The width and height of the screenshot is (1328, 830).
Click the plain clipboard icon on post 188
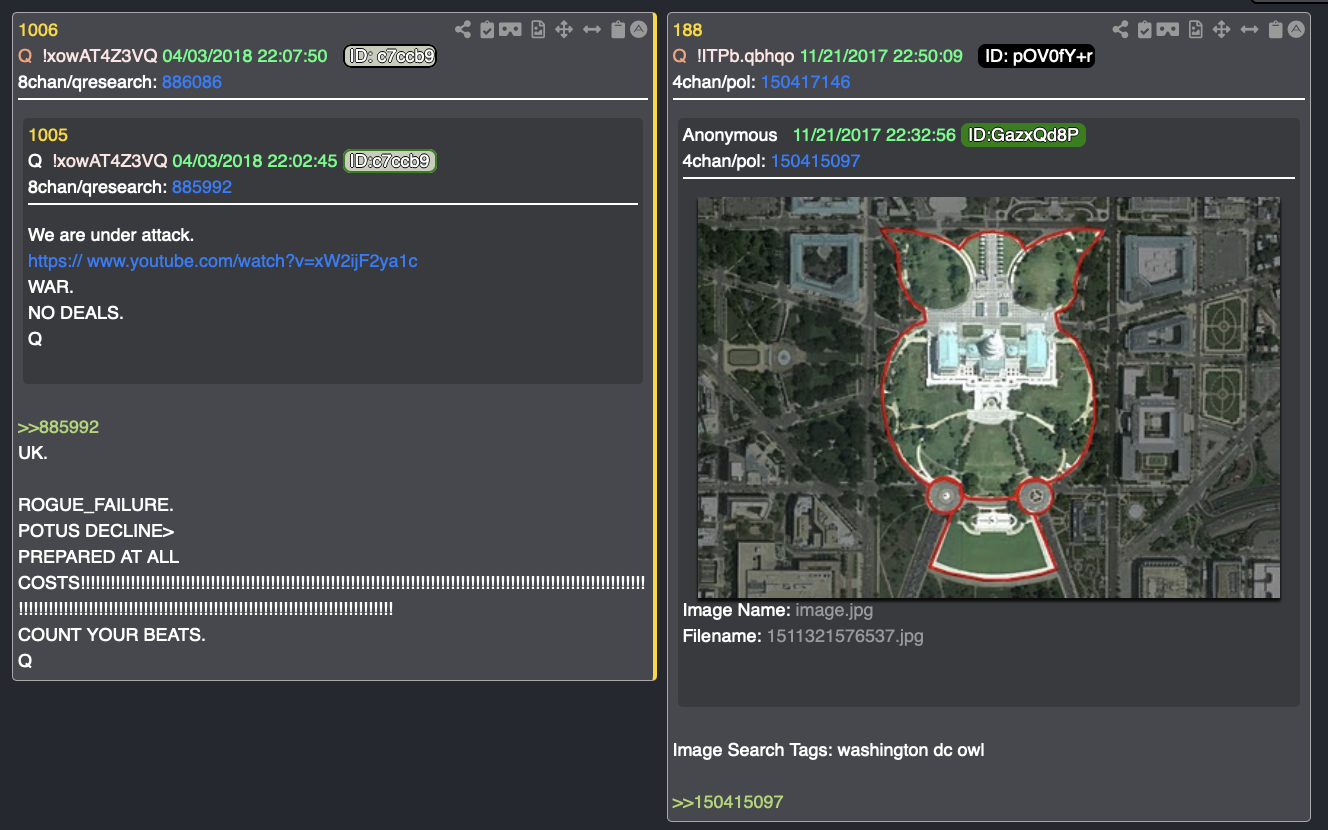coord(1276,30)
